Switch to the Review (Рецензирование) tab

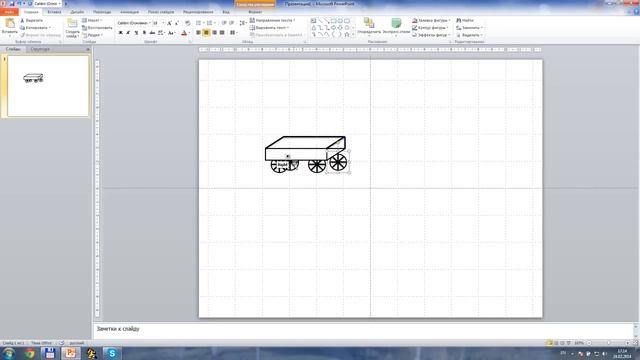198,12
